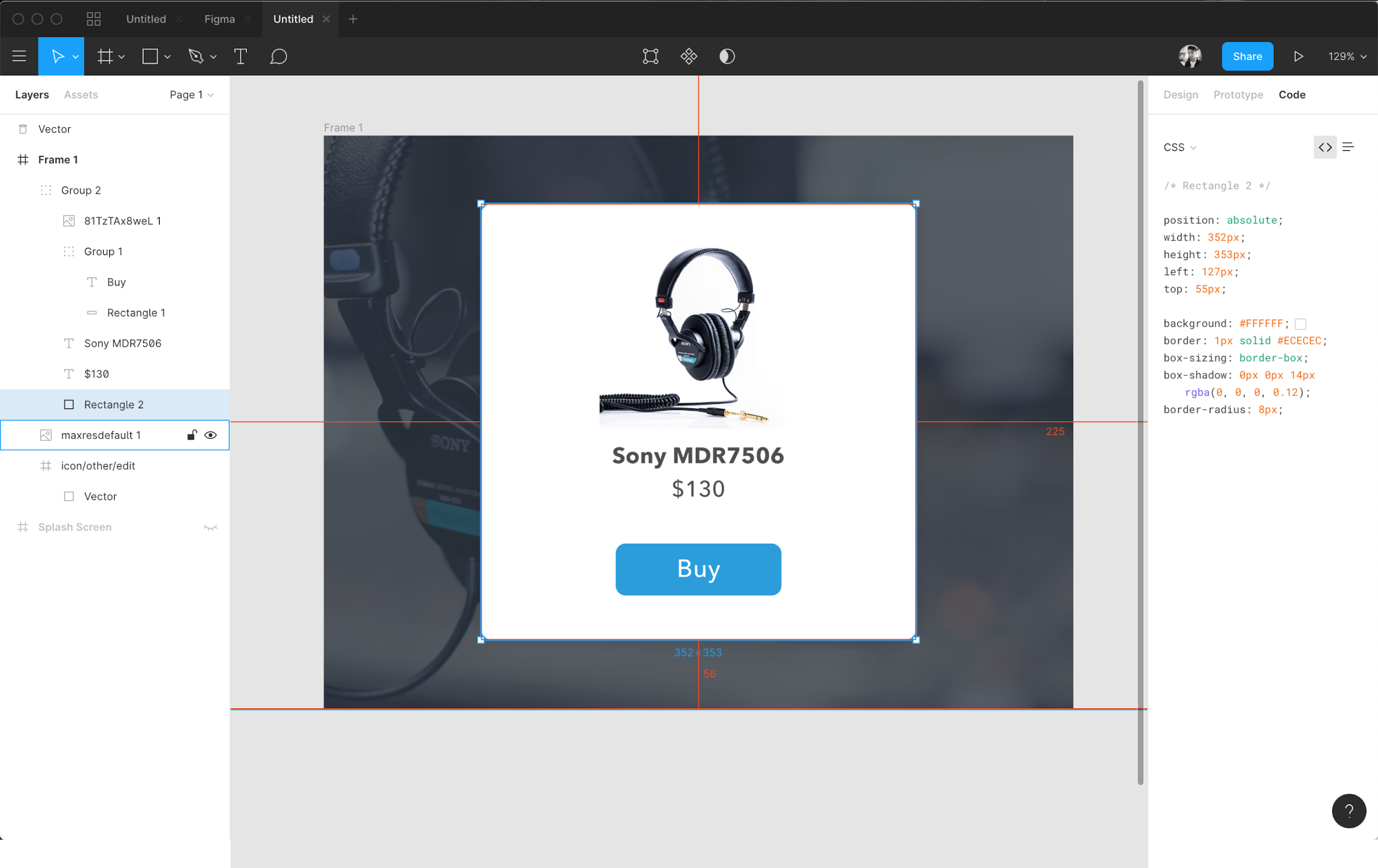Select the Buy text layer
The height and width of the screenshot is (868, 1378).
click(115, 282)
